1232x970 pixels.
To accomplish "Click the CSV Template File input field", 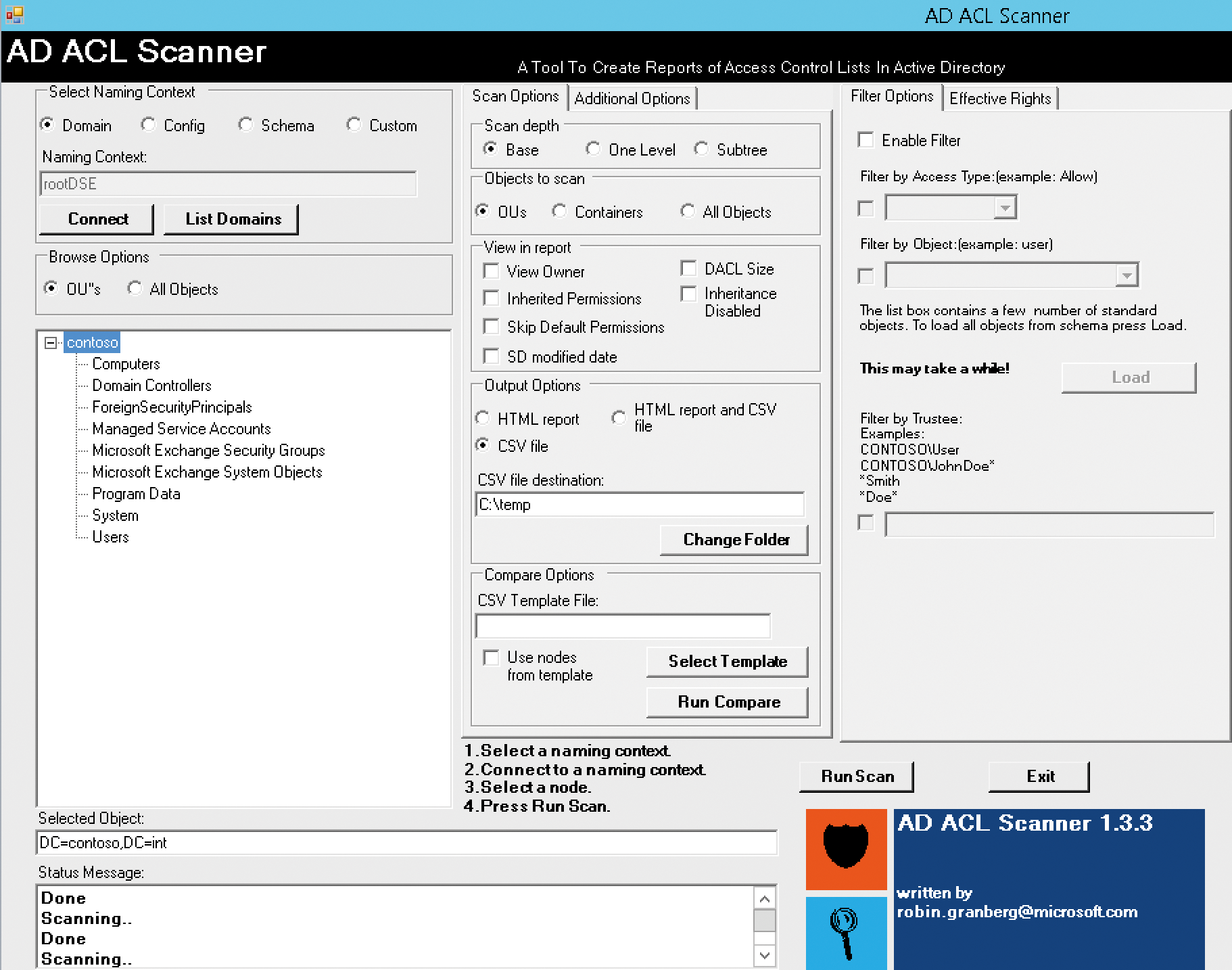I will pyautogui.click(x=622, y=626).
